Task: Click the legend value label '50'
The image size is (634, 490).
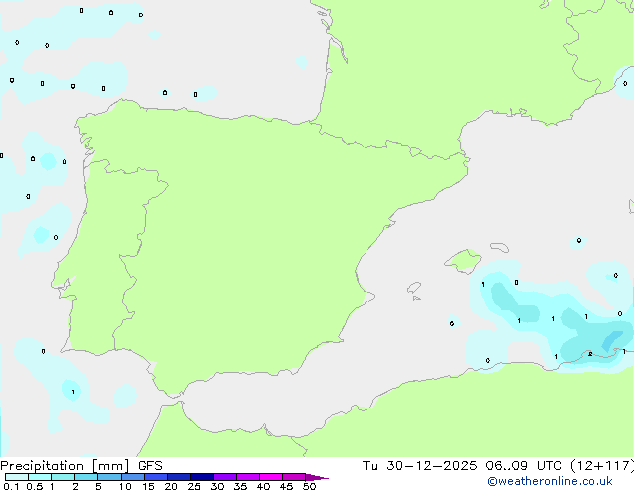Action: pyautogui.click(x=309, y=486)
